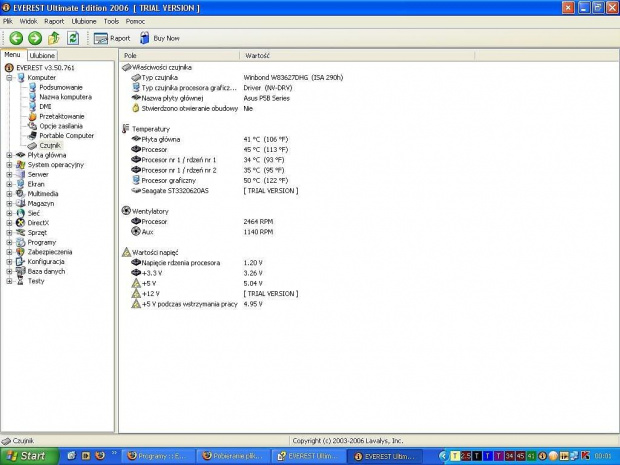This screenshot has width=620, height=465.
Task: Select the Typ czujnika row
Action: tap(237, 78)
